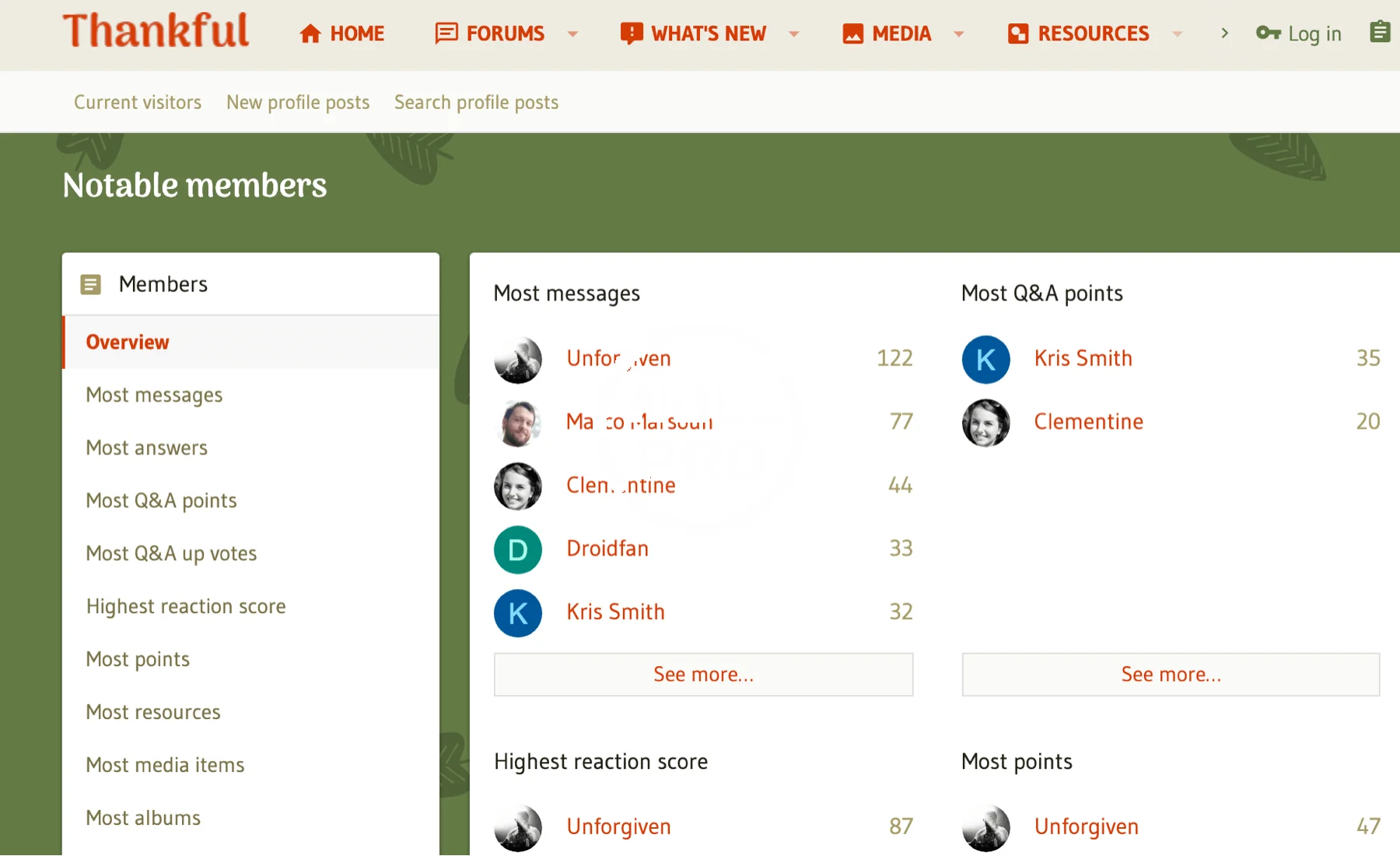1400x856 pixels.
Task: Open Droidfan's green D avatar
Action: pos(518,549)
